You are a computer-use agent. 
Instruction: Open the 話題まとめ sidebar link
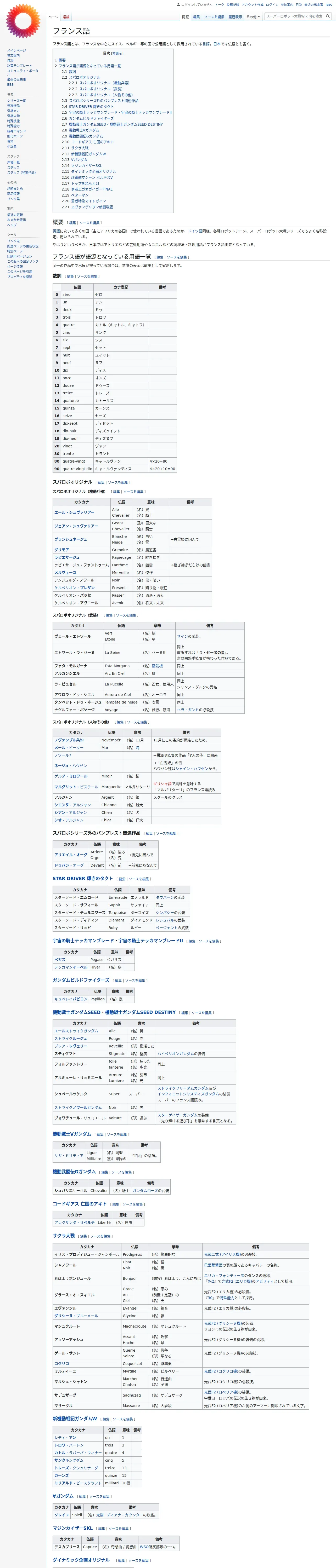tap(15, 189)
